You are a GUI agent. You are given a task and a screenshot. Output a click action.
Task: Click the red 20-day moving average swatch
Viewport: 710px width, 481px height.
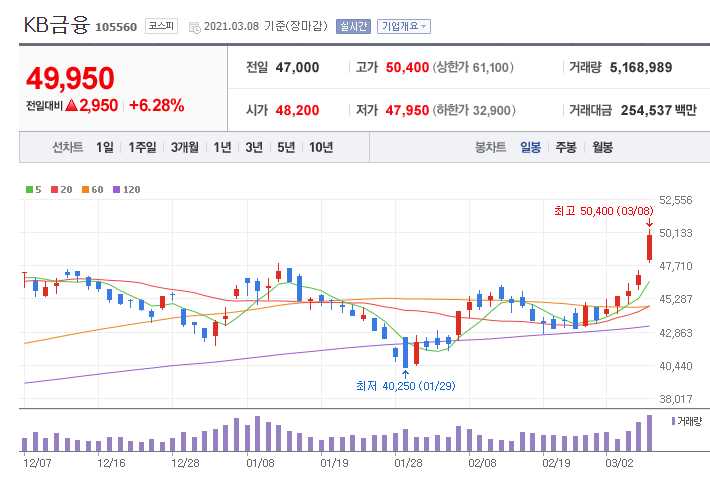pos(54,189)
